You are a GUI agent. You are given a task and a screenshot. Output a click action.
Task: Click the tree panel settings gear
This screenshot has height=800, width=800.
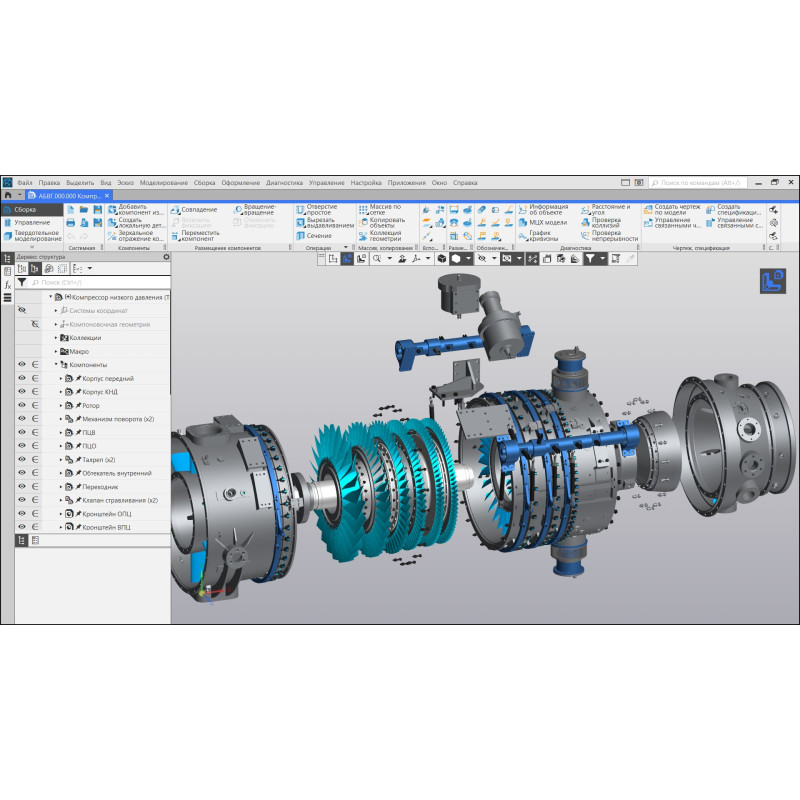[x=165, y=257]
